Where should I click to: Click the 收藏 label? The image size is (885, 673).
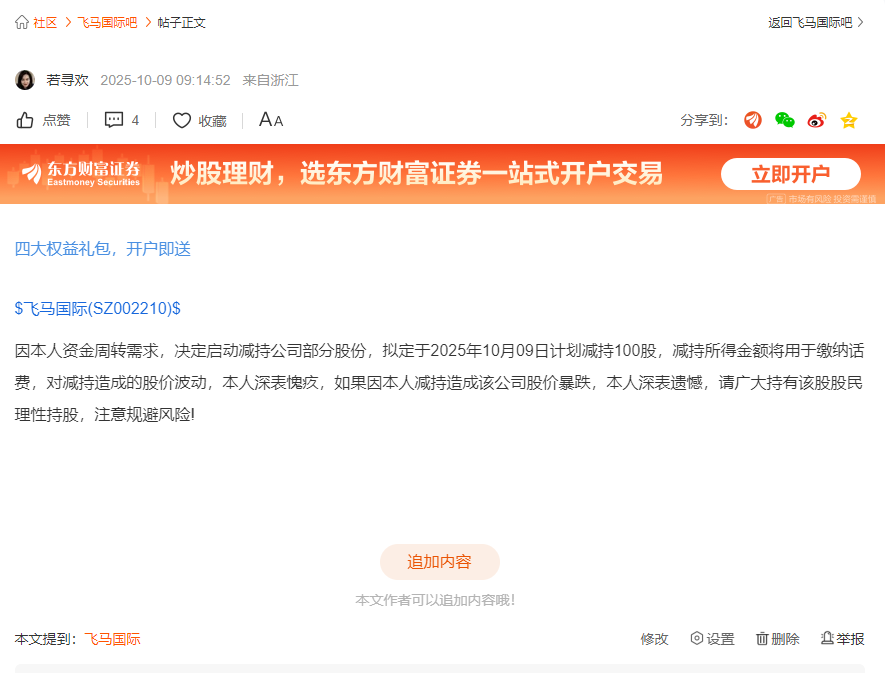[x=213, y=121]
